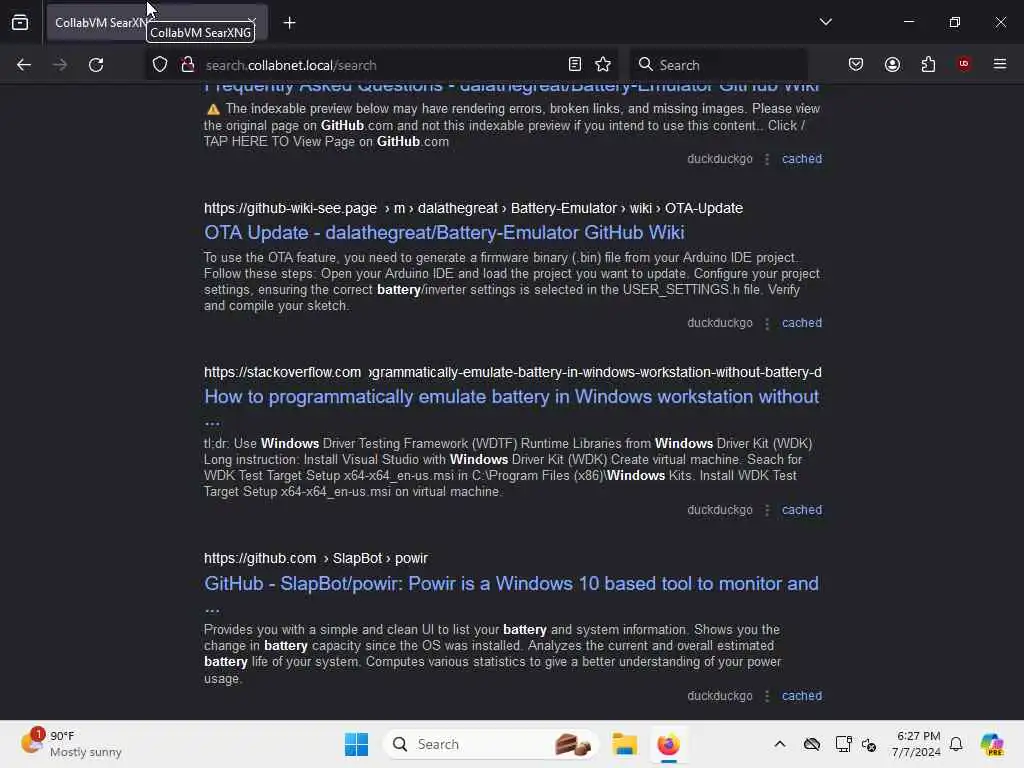Open tracking protection shield icon
This screenshot has height=768, width=1024.
click(160, 64)
